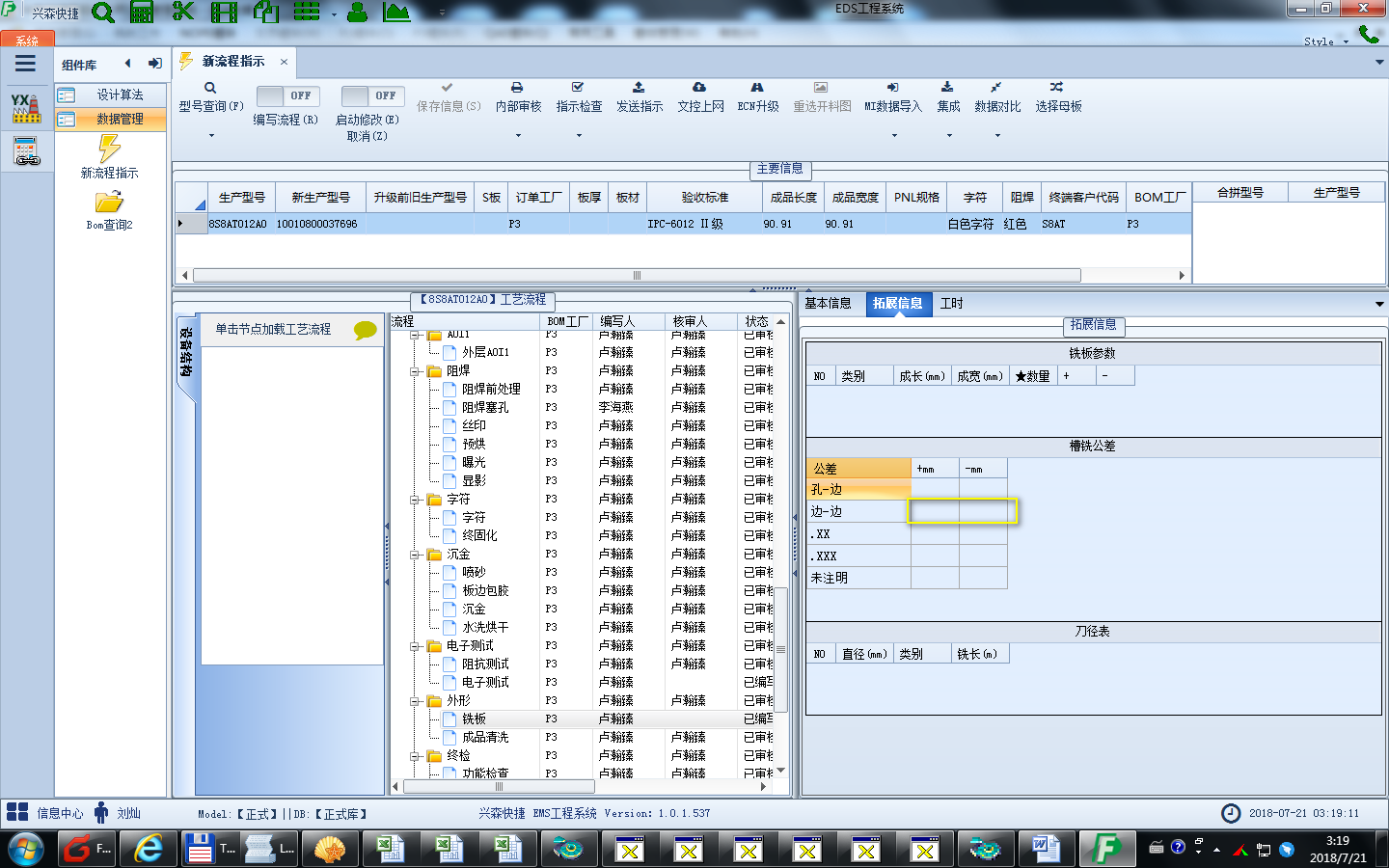
Task: Toggle the 编写流程(R) OFF switch
Action: [287, 95]
